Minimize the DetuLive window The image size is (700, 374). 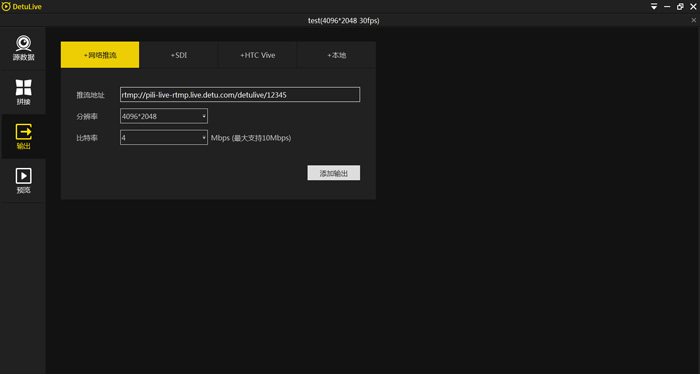[x=667, y=6]
